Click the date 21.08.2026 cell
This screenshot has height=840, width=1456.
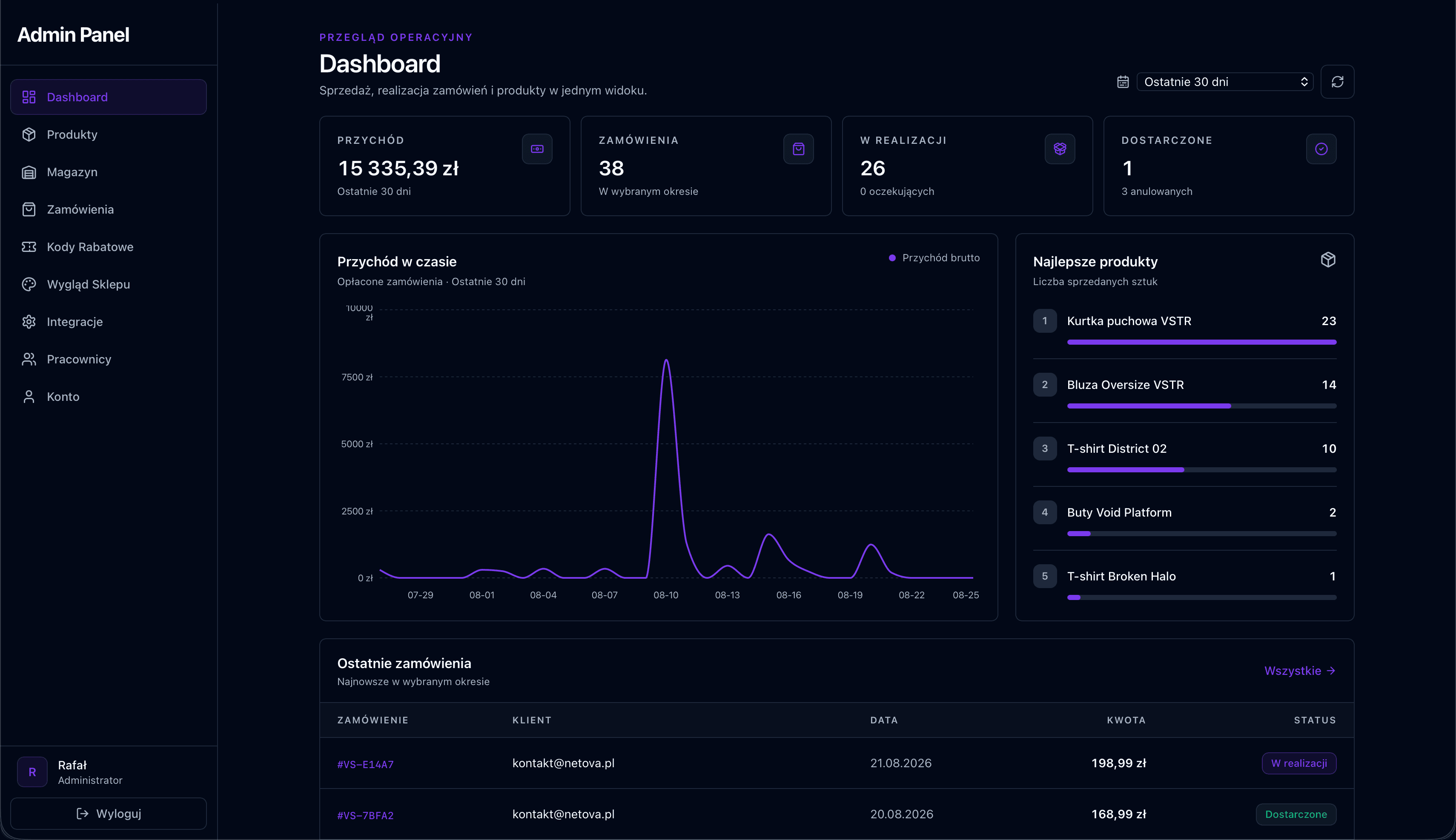tap(901, 763)
